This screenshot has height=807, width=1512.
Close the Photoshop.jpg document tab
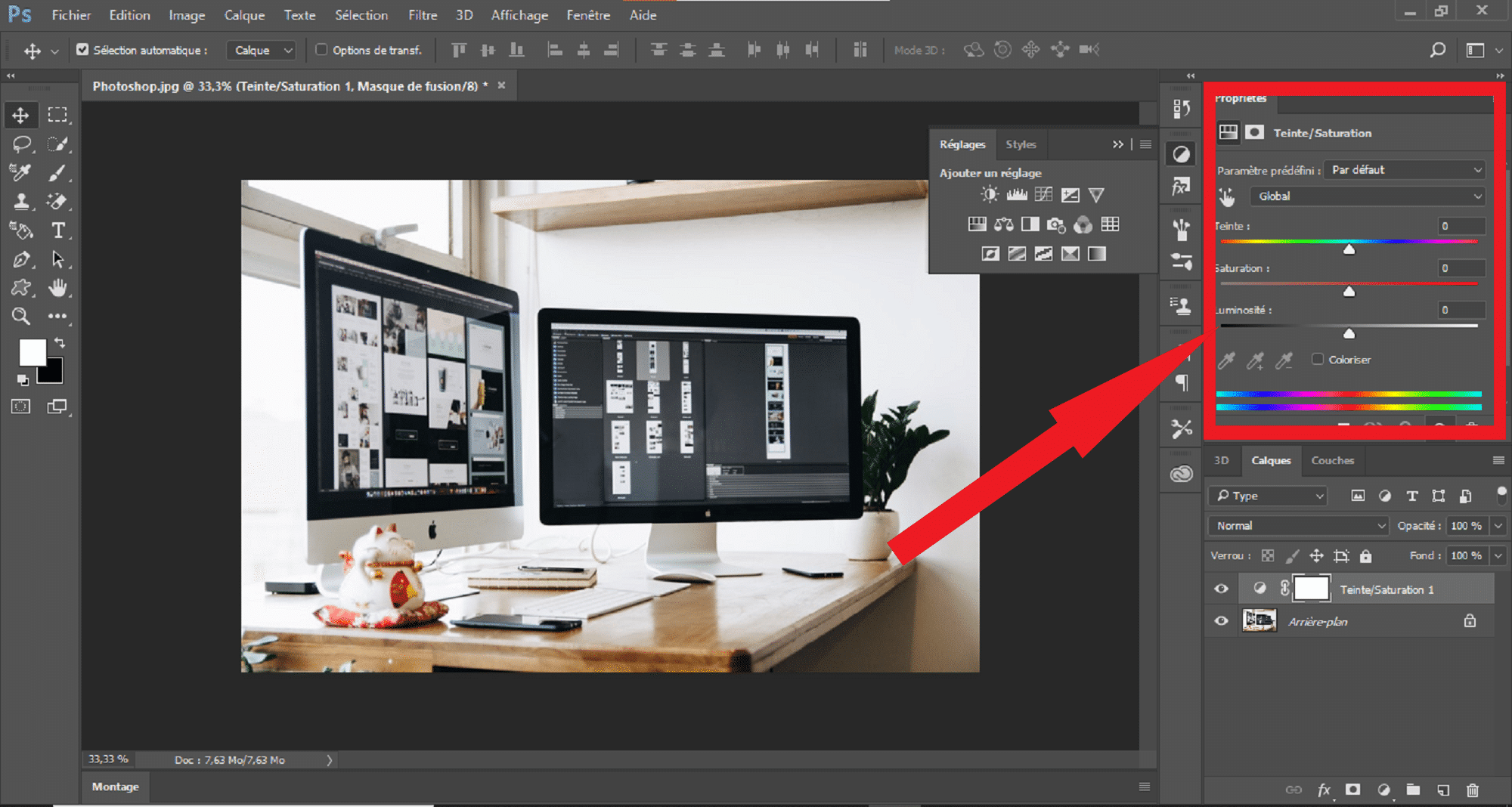point(501,85)
